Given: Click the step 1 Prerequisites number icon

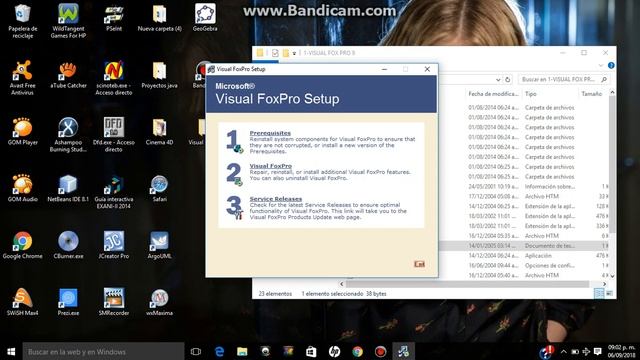Looking at the screenshot, I should (234, 142).
